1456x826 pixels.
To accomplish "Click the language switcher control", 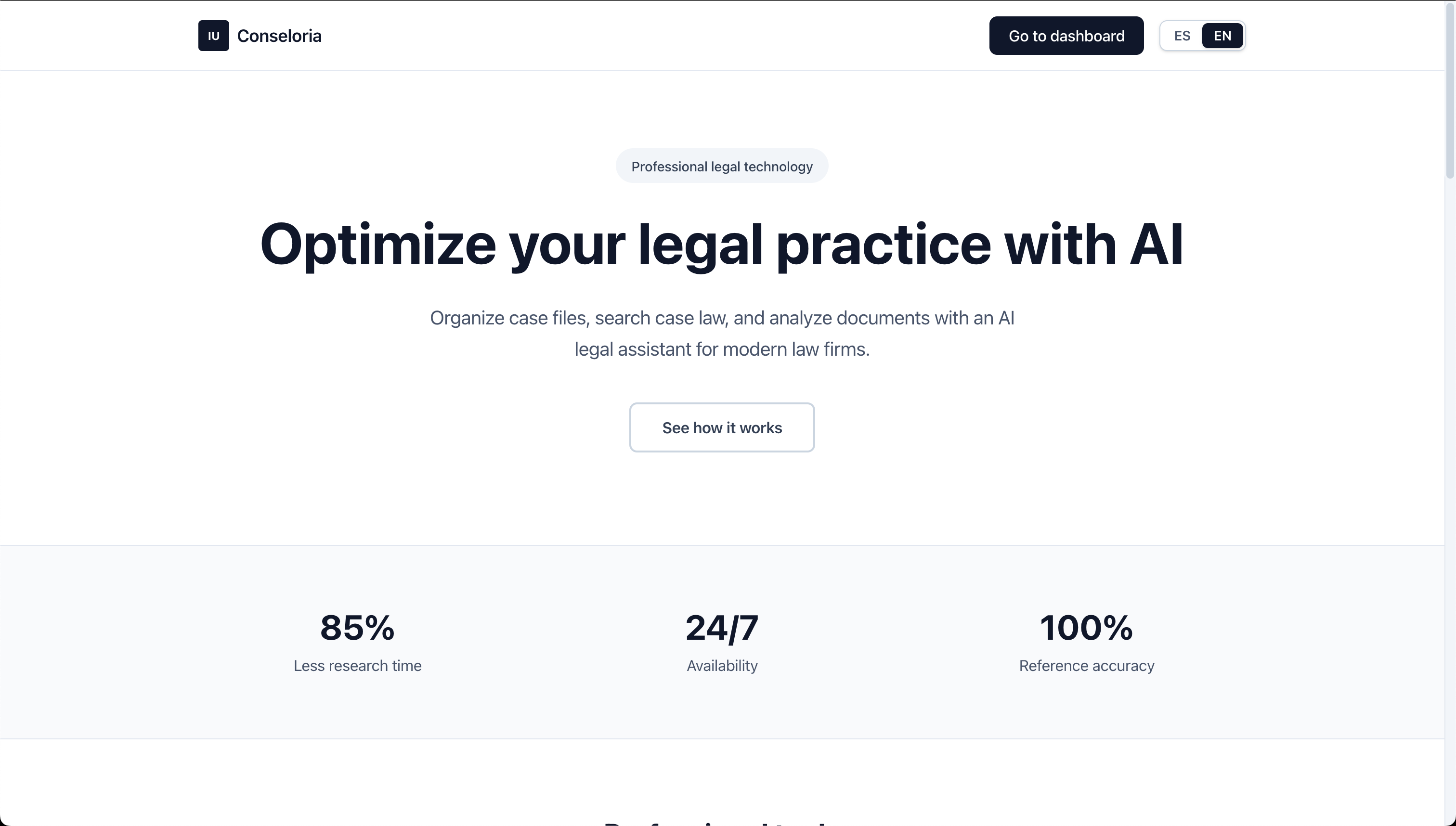I will click(1202, 35).
